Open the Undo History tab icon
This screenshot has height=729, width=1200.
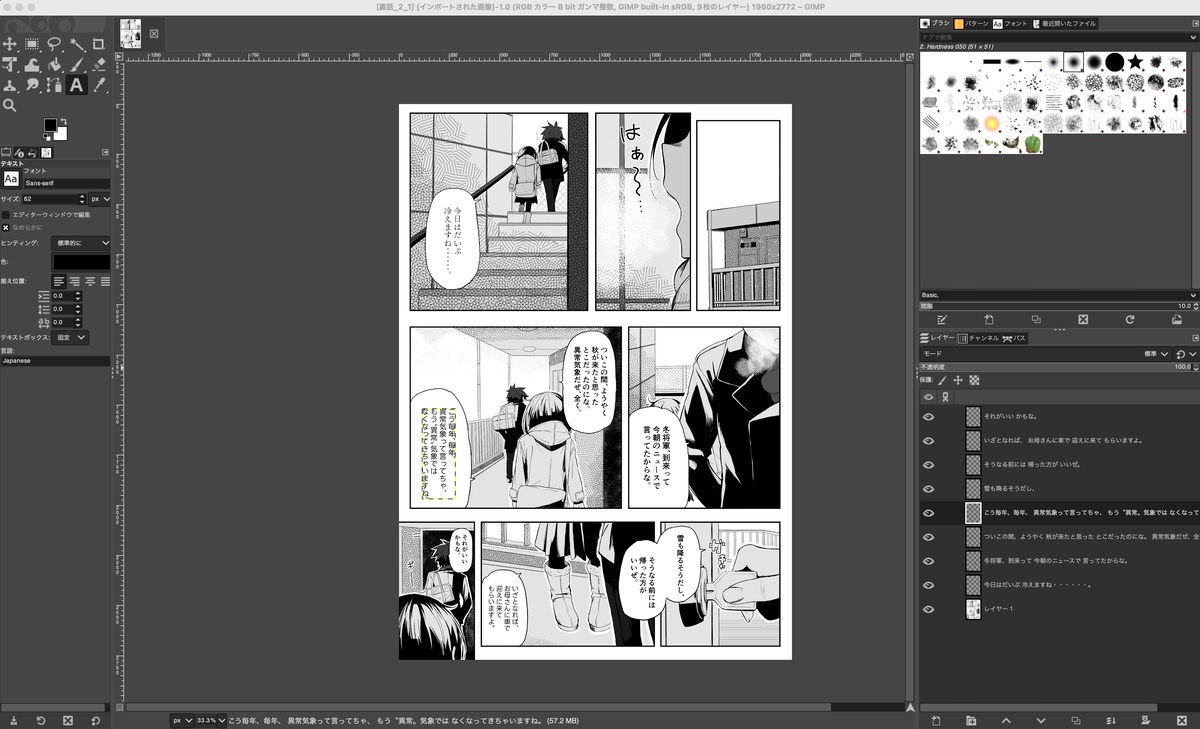[32, 153]
